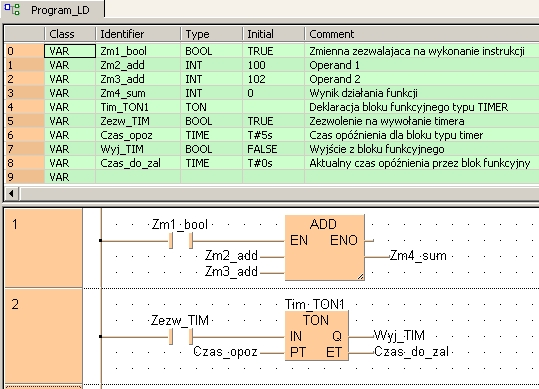Click the Initial column header
Screen dimensions: 539x389
pos(273,34)
